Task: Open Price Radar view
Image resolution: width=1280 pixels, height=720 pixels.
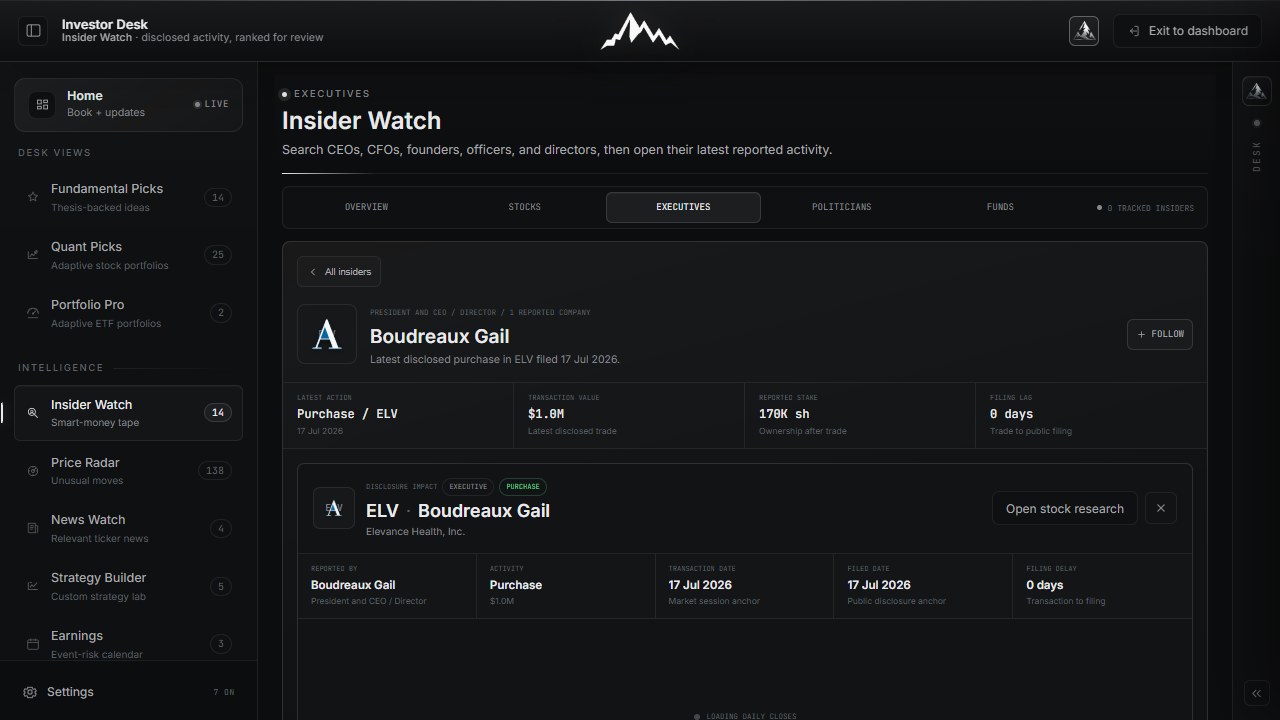Action: [128, 471]
